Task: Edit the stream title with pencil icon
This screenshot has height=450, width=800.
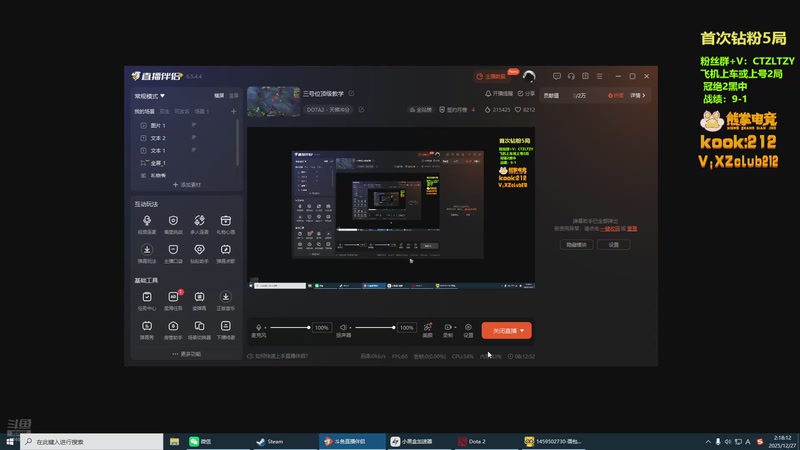Action: [x=351, y=93]
